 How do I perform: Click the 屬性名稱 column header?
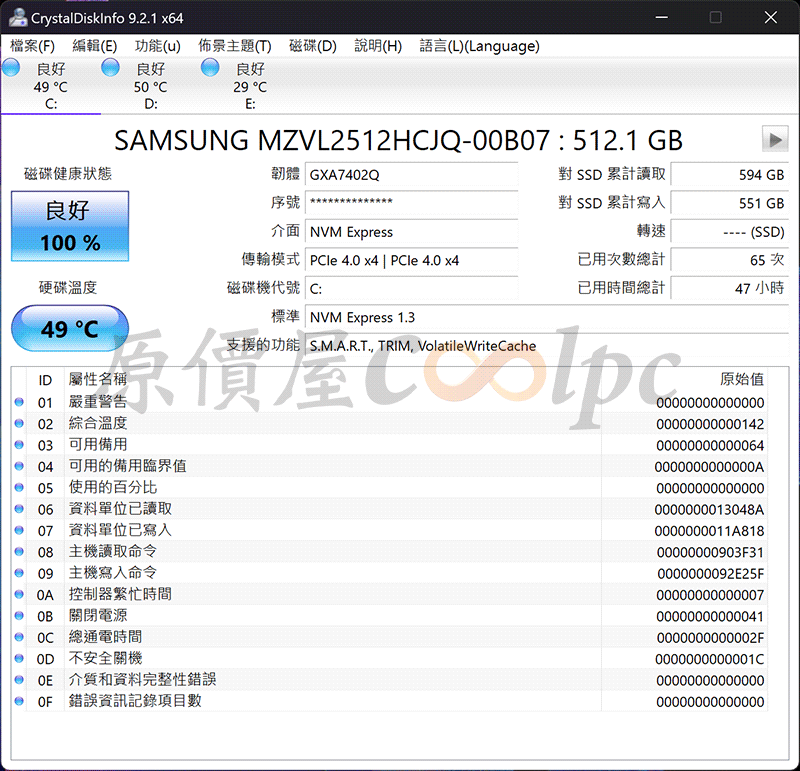[98, 379]
